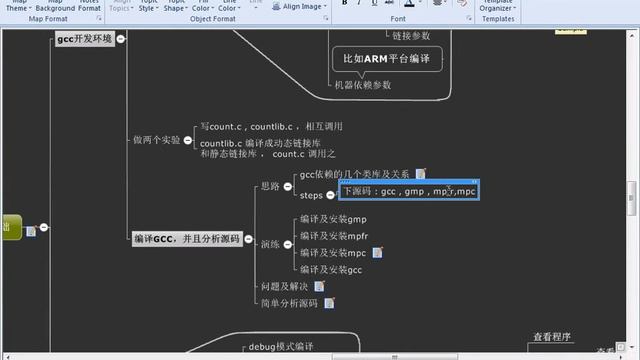Select the 查看程序 topic
Screen dimensions: 640x360
(x=552, y=337)
